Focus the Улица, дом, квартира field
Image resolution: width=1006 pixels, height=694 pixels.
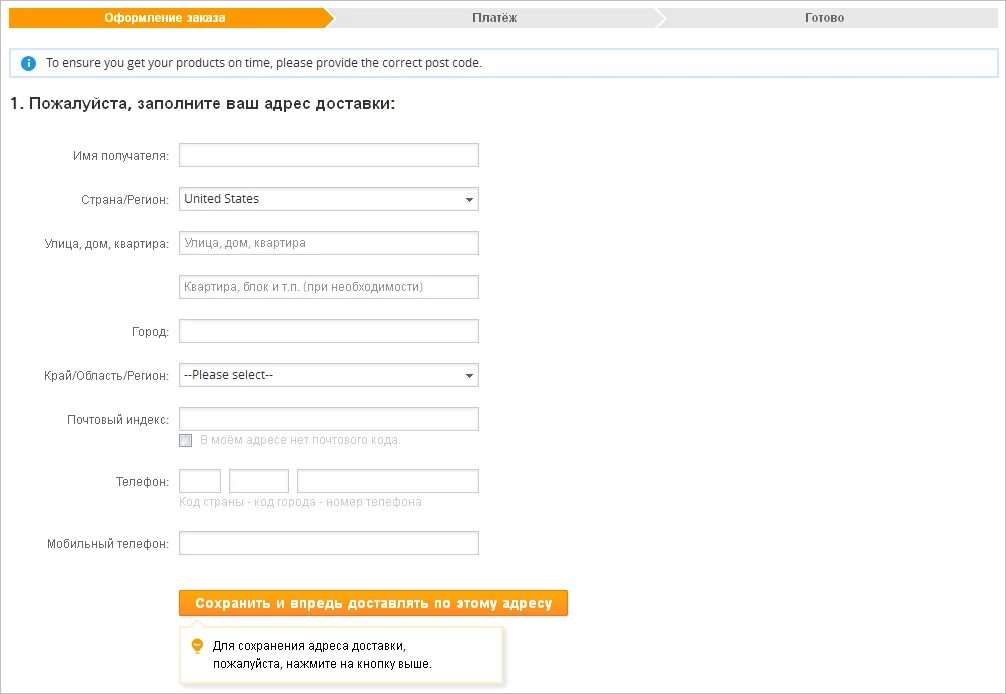[328, 243]
